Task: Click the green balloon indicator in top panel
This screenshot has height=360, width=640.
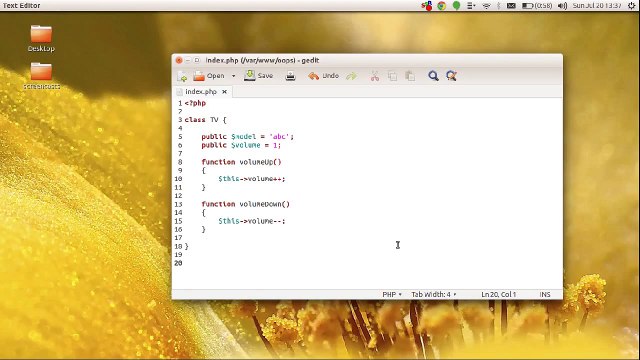Action: (456, 6)
